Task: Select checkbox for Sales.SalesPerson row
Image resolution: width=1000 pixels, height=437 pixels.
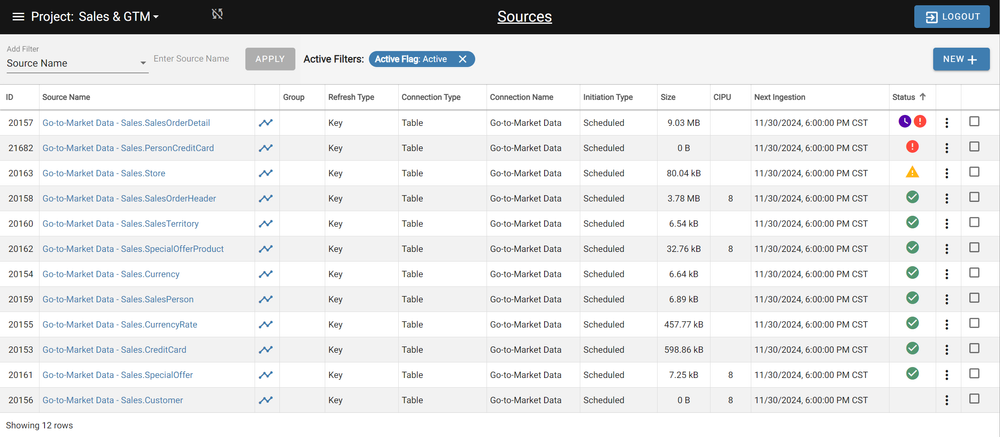Action: pyautogui.click(x=974, y=298)
